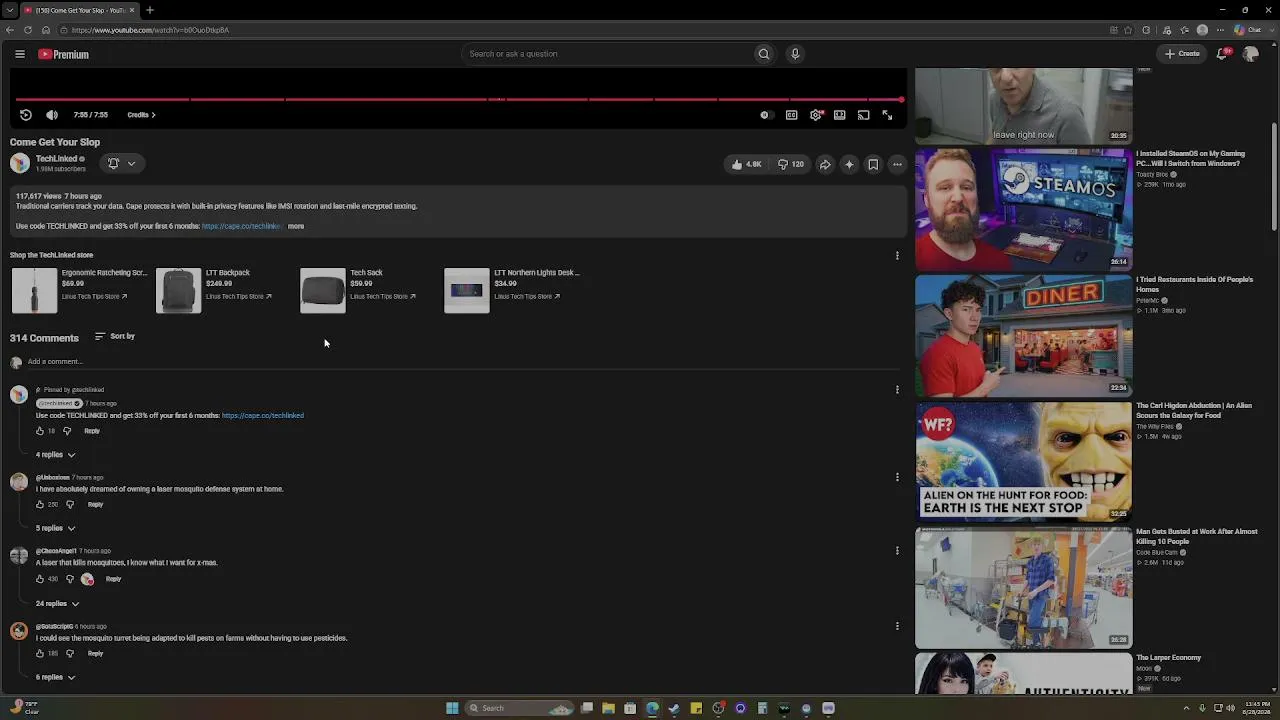Toggle closed captions on the player
This screenshot has height=720, width=1280.
(791, 115)
